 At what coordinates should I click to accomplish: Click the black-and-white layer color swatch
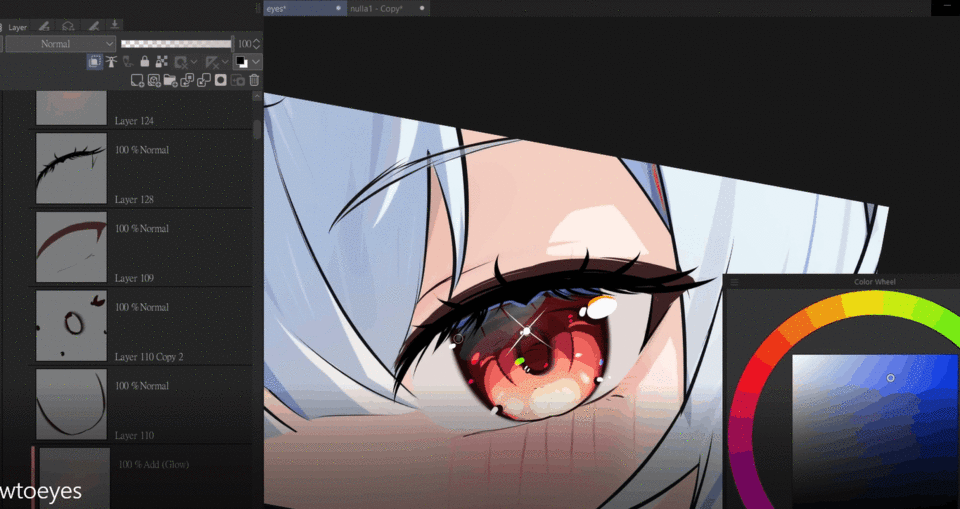(241, 62)
